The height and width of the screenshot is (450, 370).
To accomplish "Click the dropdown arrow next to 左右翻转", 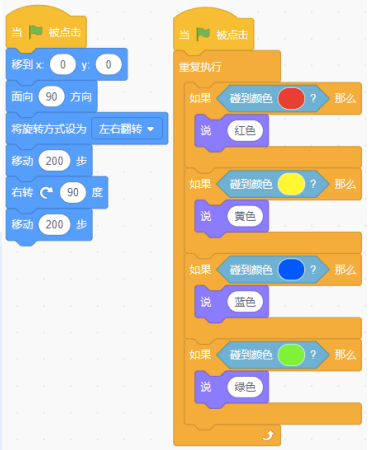I will click(151, 129).
